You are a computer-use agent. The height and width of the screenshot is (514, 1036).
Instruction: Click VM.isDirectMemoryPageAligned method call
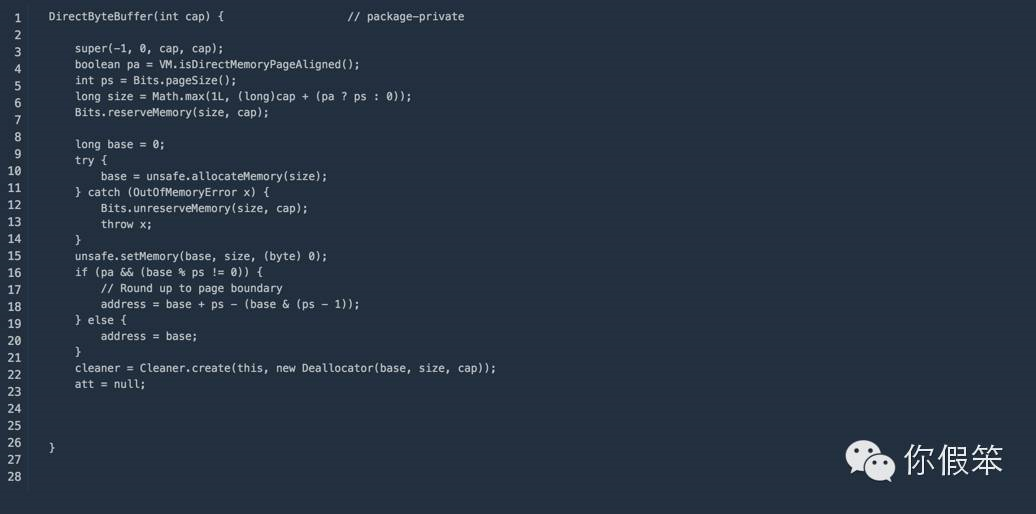(259, 64)
